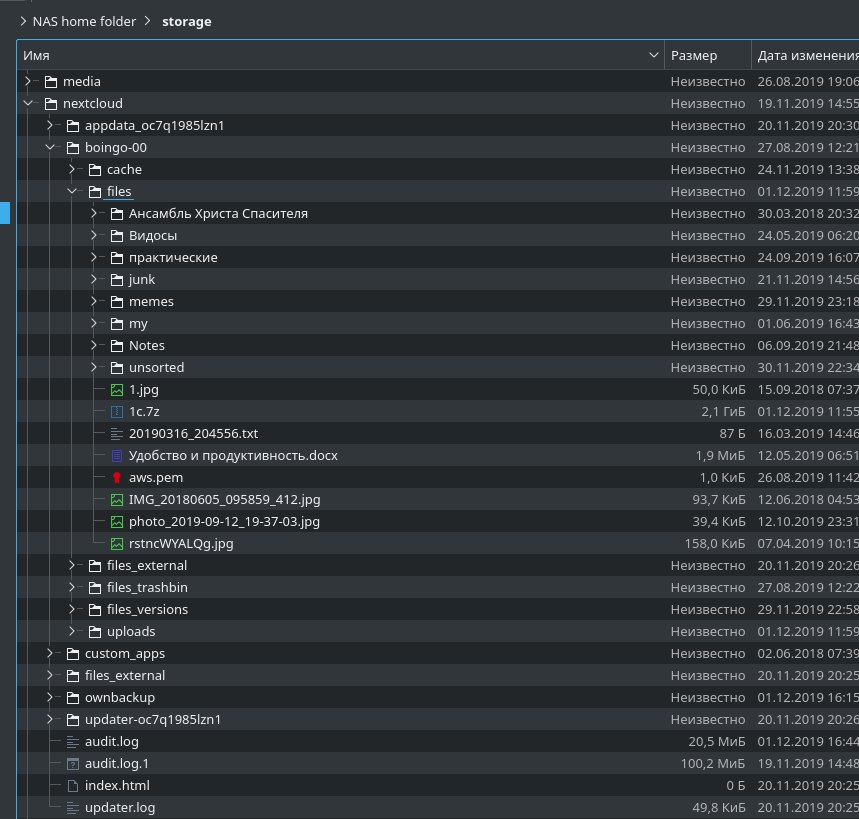859x819 pixels.
Task: Click the files_trashbin folder icon
Action: [x=95, y=588]
